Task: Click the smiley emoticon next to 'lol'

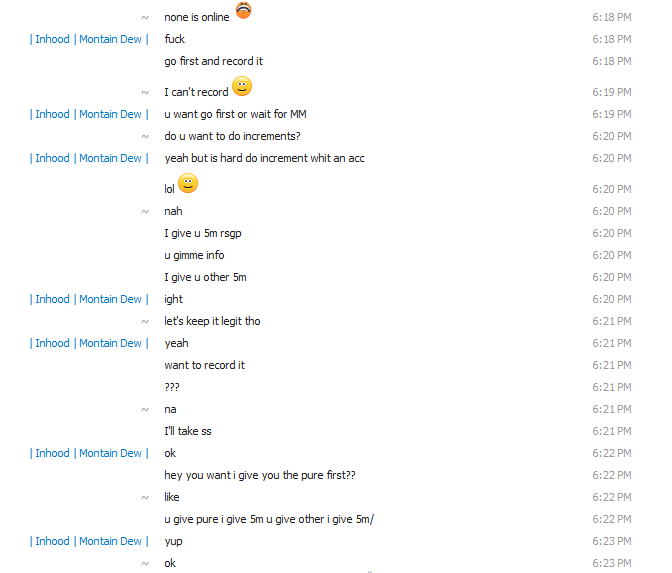Action: point(188,183)
